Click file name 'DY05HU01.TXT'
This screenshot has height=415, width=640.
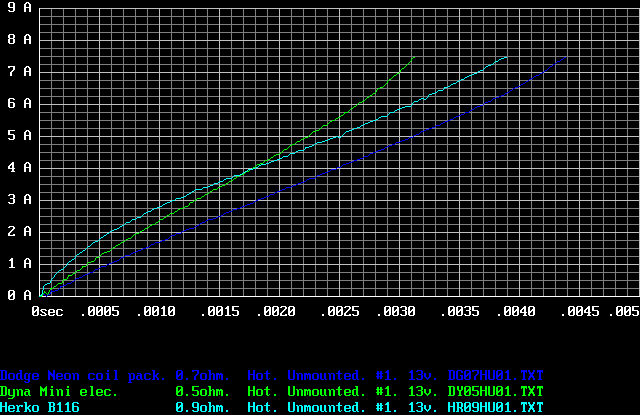coord(496,392)
